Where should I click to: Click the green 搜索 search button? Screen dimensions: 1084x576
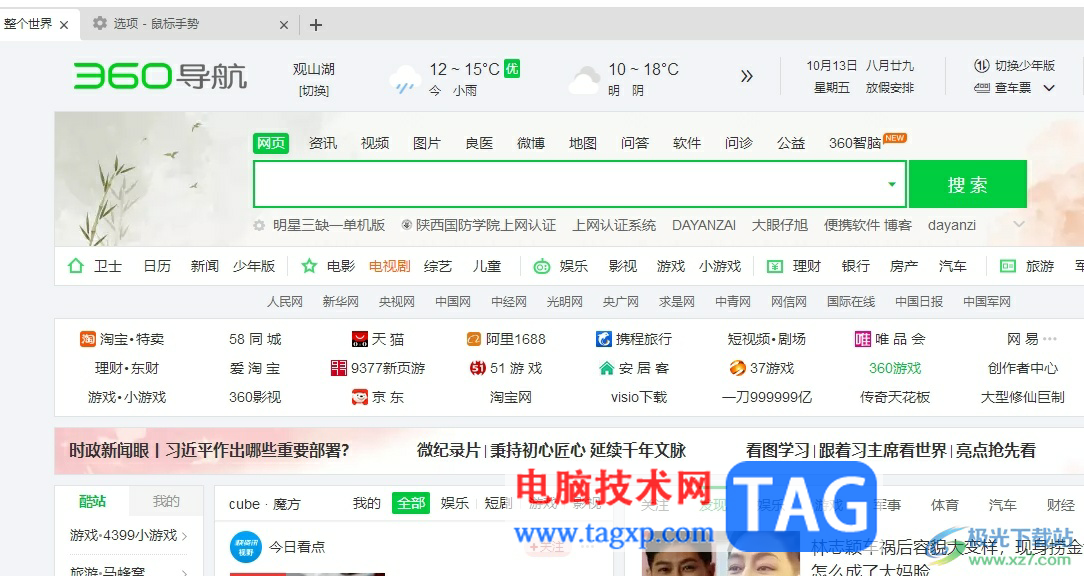966,184
